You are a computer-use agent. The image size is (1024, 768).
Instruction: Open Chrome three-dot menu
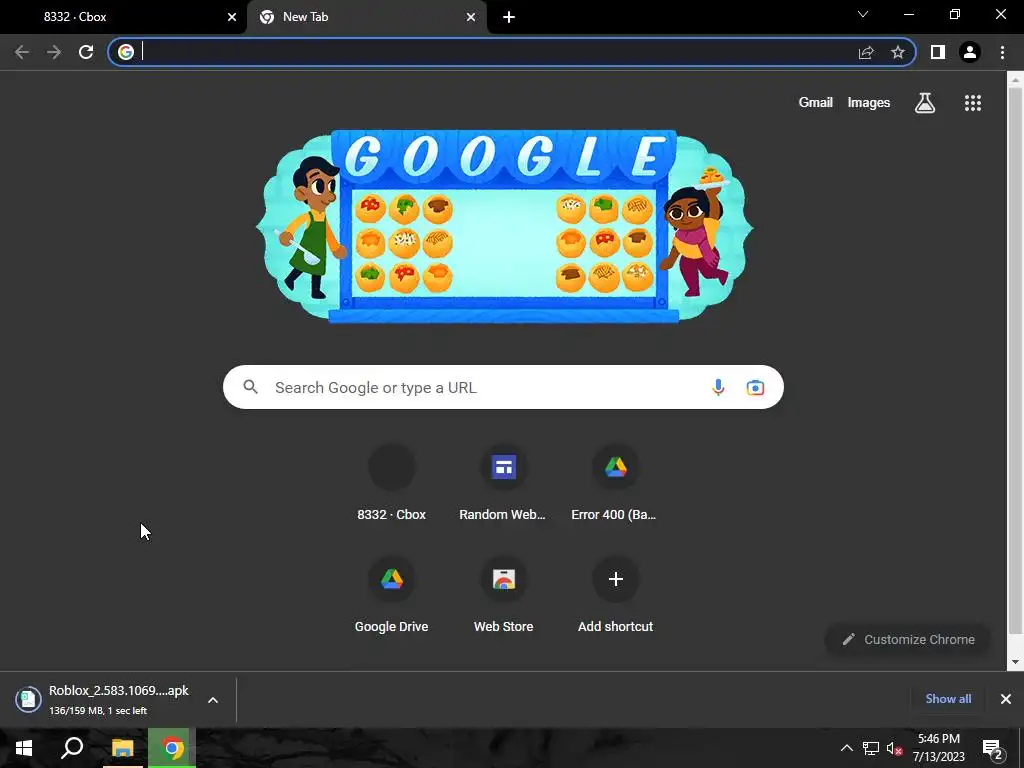1002,52
